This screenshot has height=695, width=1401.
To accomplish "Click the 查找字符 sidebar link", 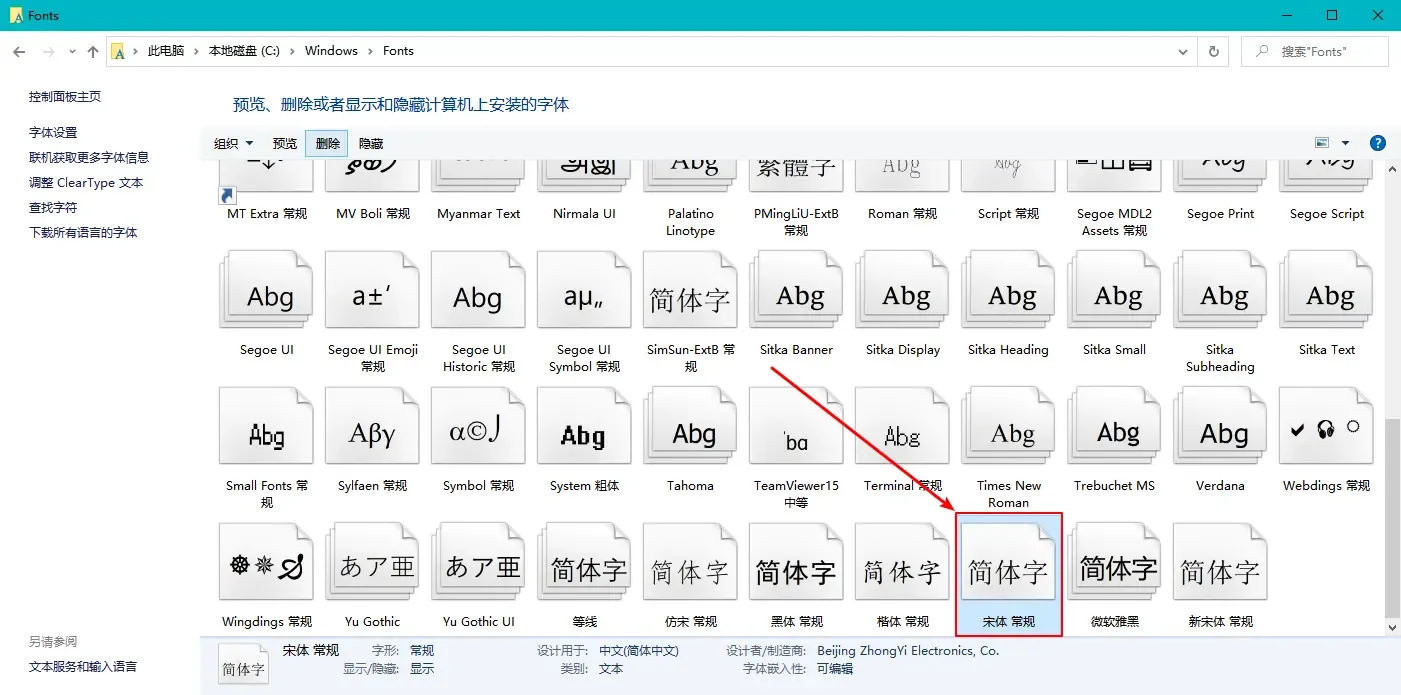I will (x=53, y=207).
